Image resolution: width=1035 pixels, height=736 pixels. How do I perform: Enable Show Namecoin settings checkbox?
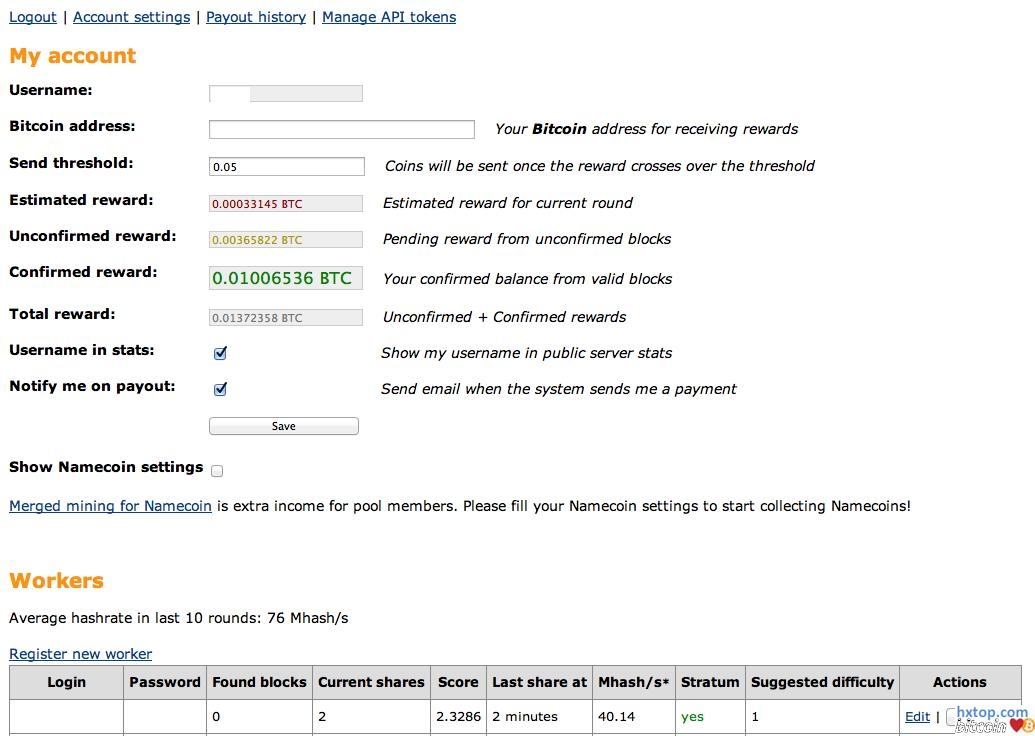tap(217, 470)
